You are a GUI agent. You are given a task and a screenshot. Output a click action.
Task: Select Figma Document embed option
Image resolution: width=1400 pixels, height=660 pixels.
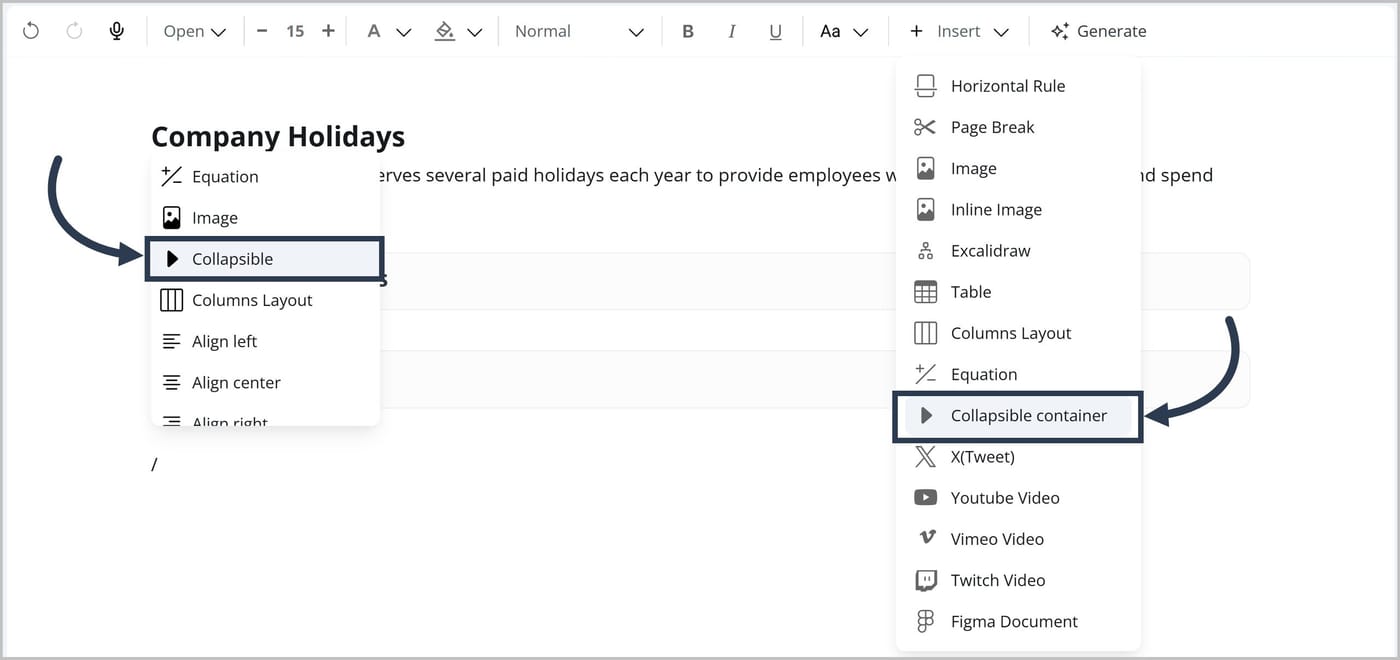pyautogui.click(x=1018, y=621)
